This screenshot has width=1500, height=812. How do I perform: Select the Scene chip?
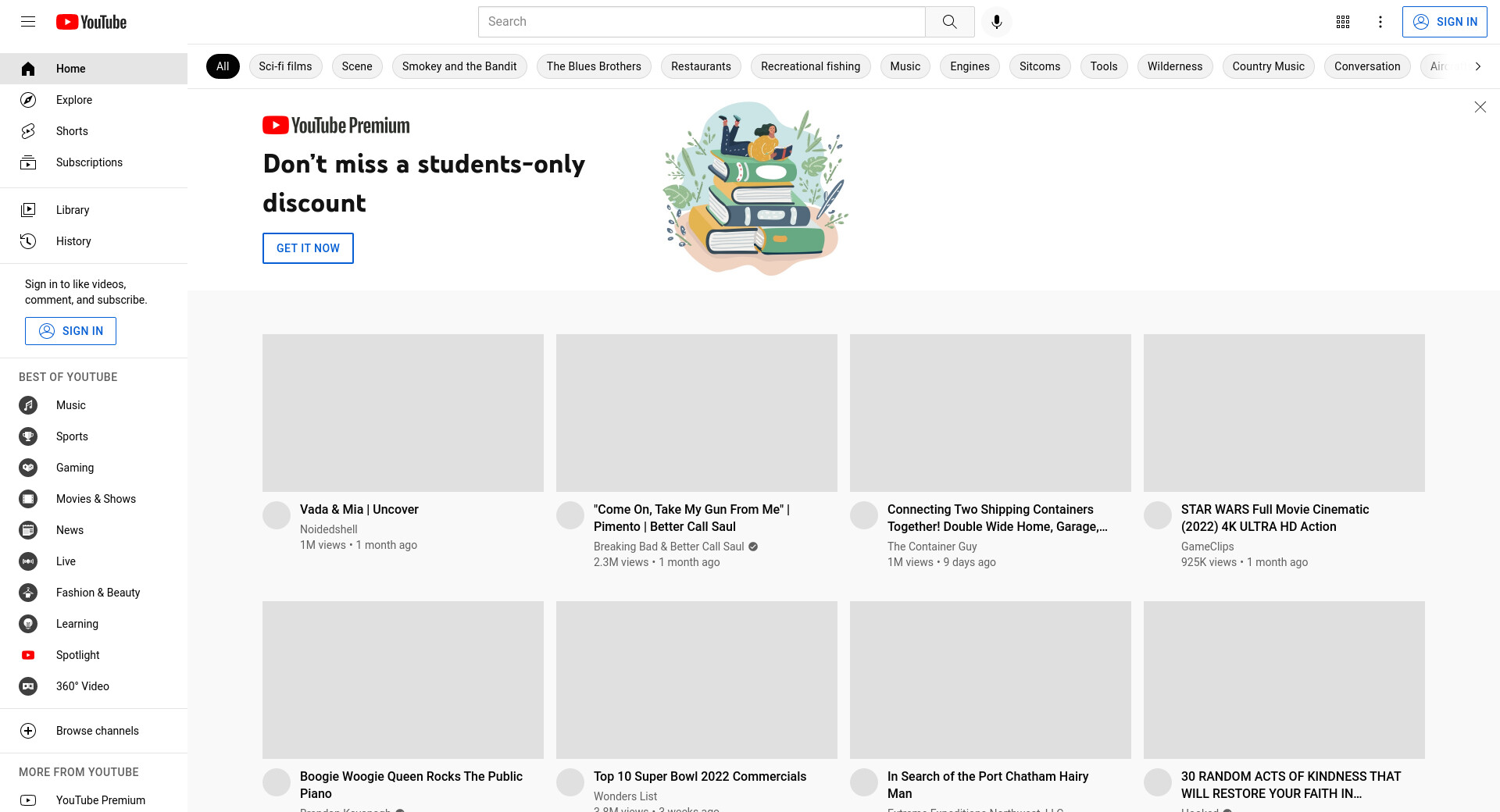tap(357, 66)
